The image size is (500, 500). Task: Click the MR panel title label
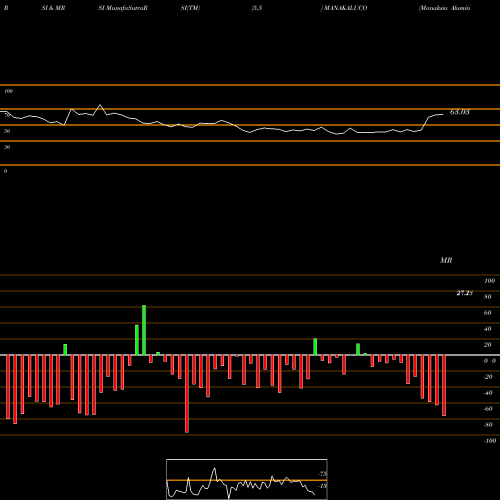(446, 260)
